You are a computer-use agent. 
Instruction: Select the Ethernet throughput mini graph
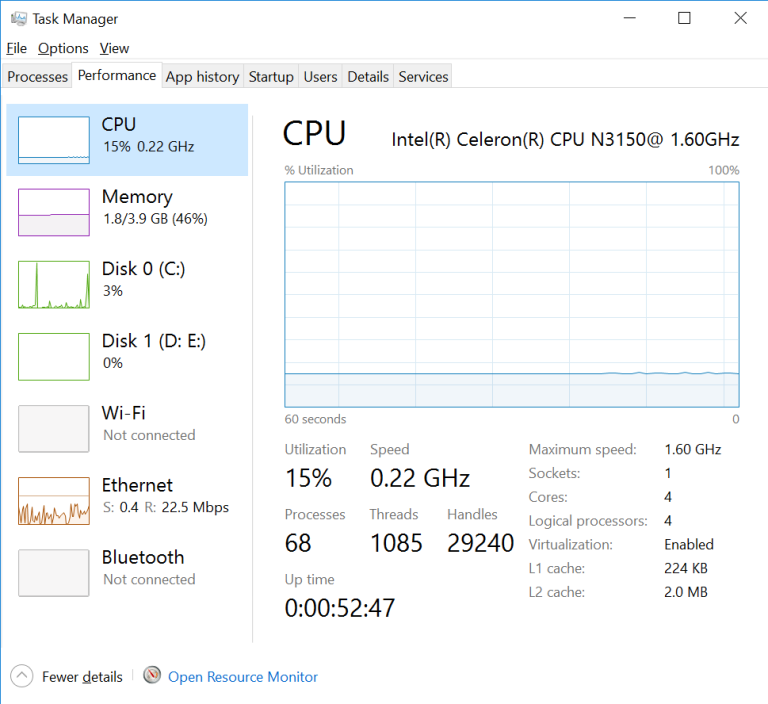point(54,500)
